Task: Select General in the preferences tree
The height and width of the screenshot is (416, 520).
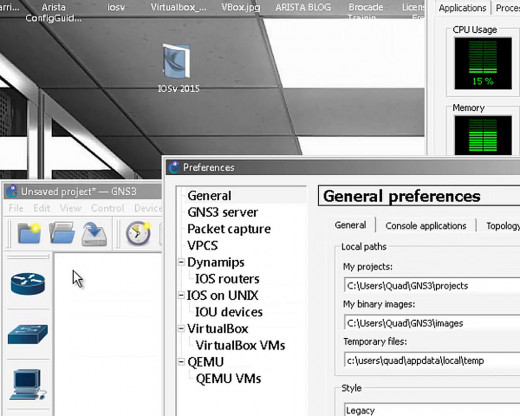Action: tap(209, 196)
